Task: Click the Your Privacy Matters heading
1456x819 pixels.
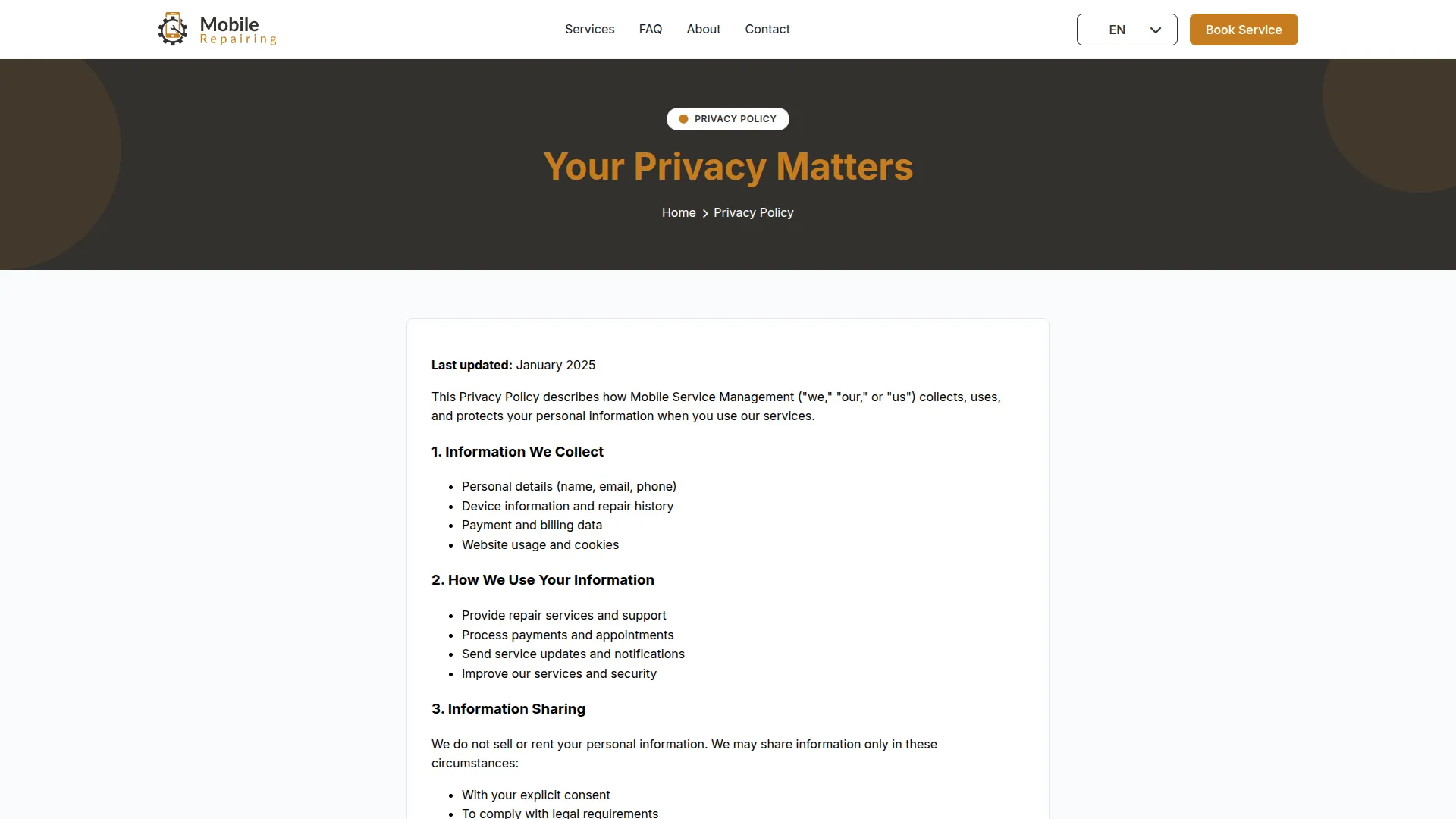Action: (x=727, y=167)
